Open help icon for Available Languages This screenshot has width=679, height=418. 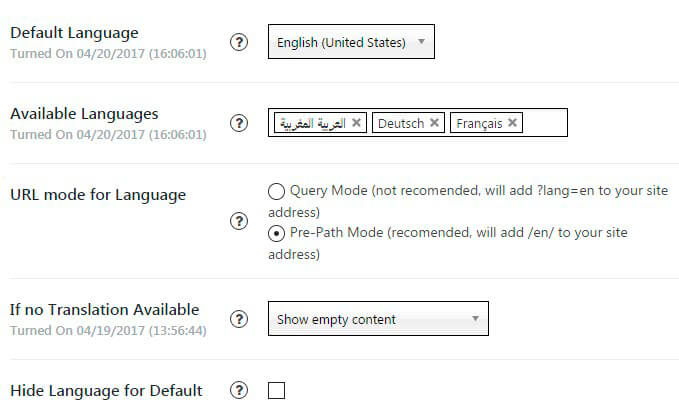tap(239, 123)
